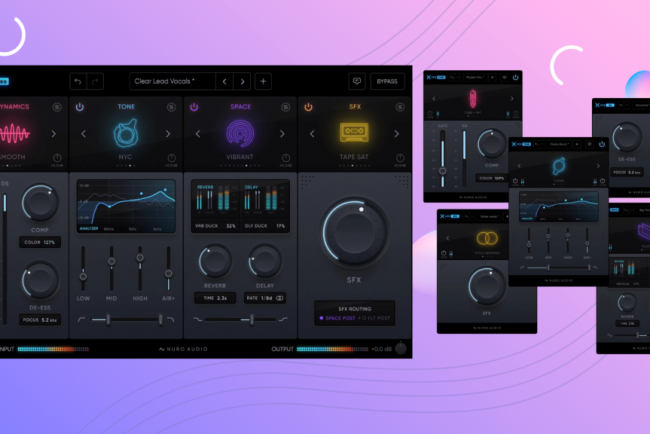
Task: Go to next preset in main header
Action: [x=243, y=82]
